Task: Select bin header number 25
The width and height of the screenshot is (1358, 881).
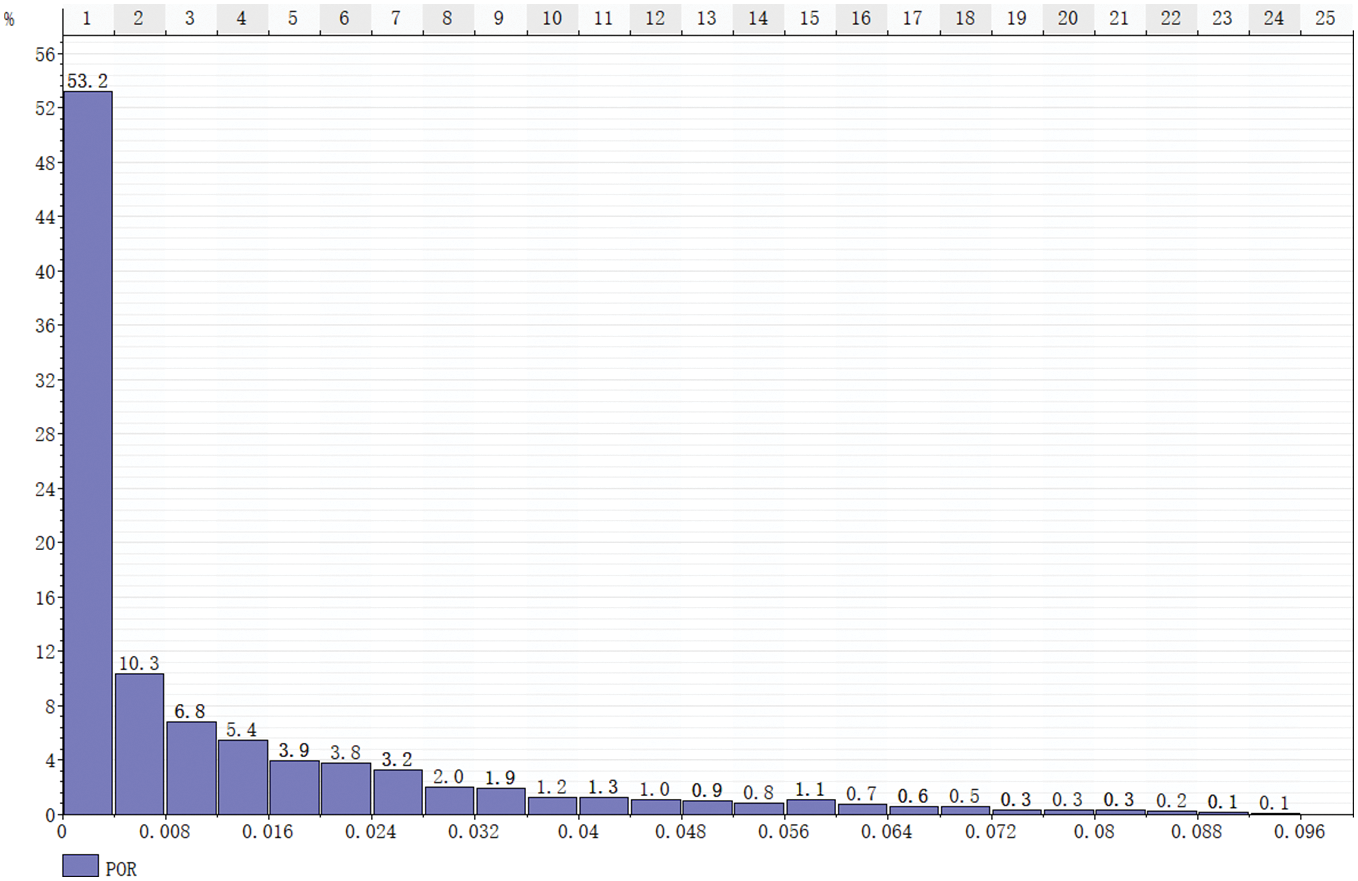Action: click(x=1326, y=18)
